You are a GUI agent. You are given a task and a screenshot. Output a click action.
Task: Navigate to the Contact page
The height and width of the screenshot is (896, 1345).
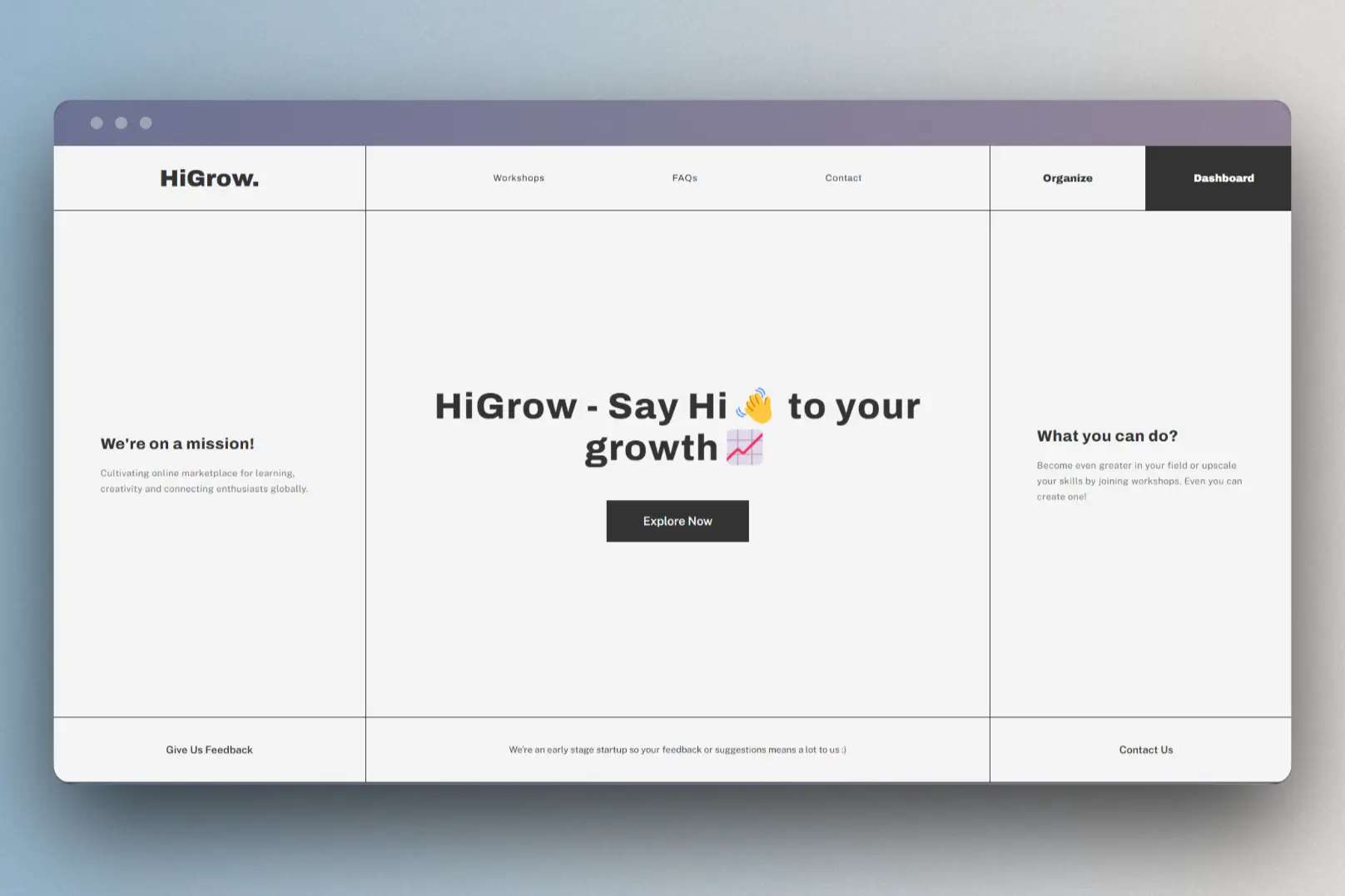pos(843,177)
